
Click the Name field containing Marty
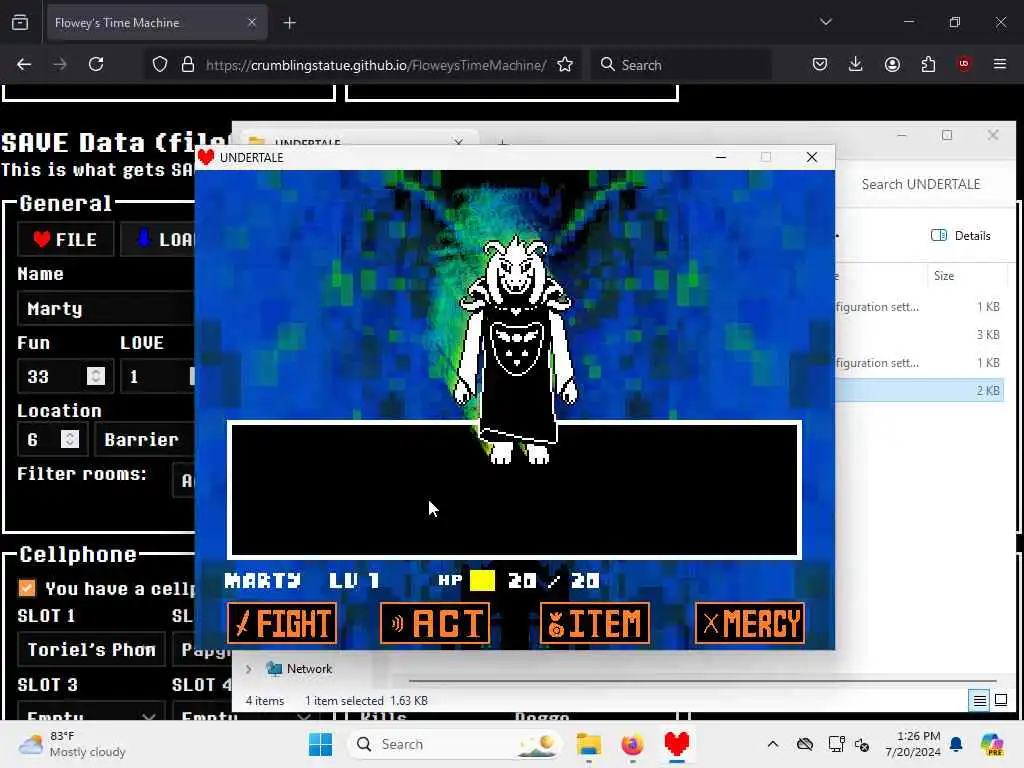tap(106, 309)
